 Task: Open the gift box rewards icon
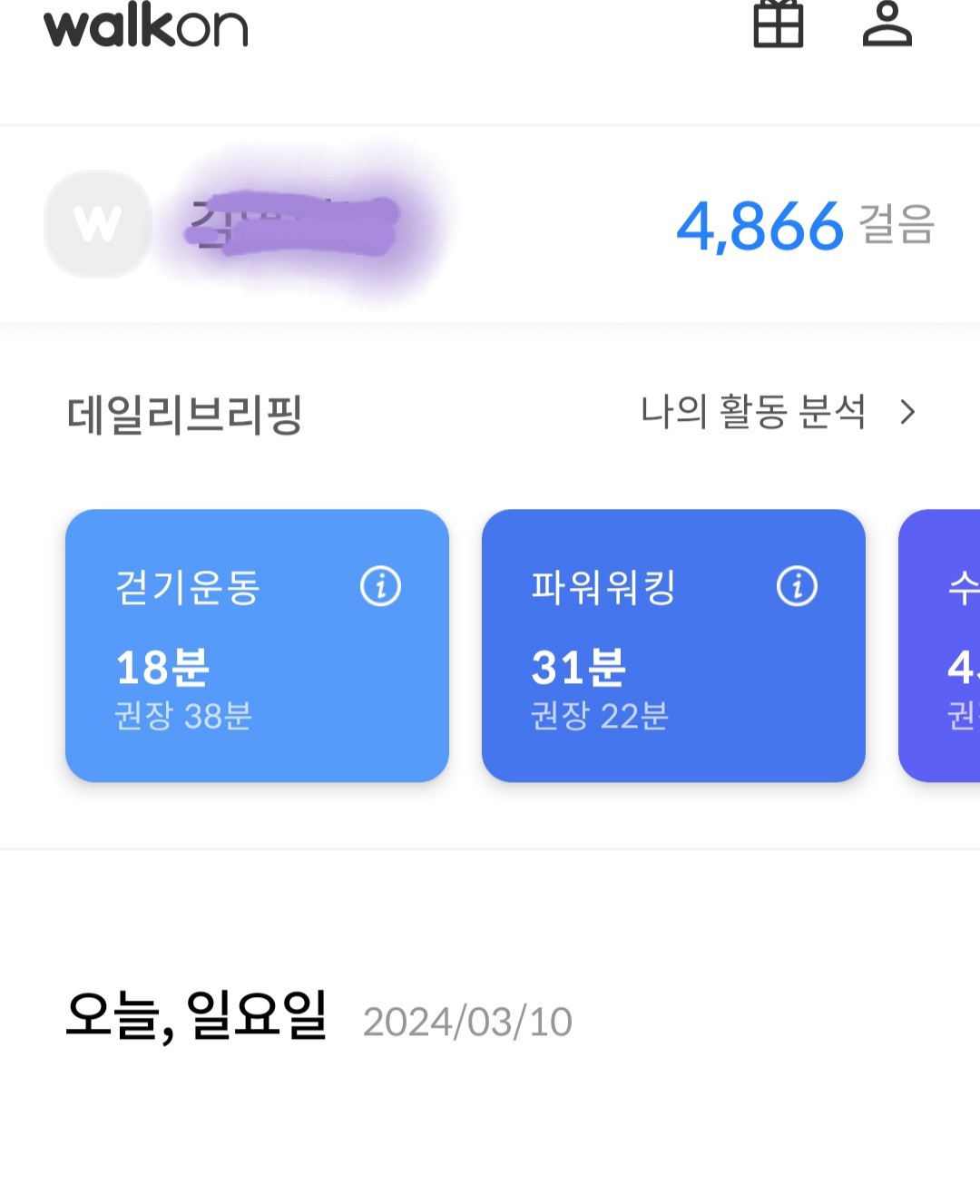779,24
